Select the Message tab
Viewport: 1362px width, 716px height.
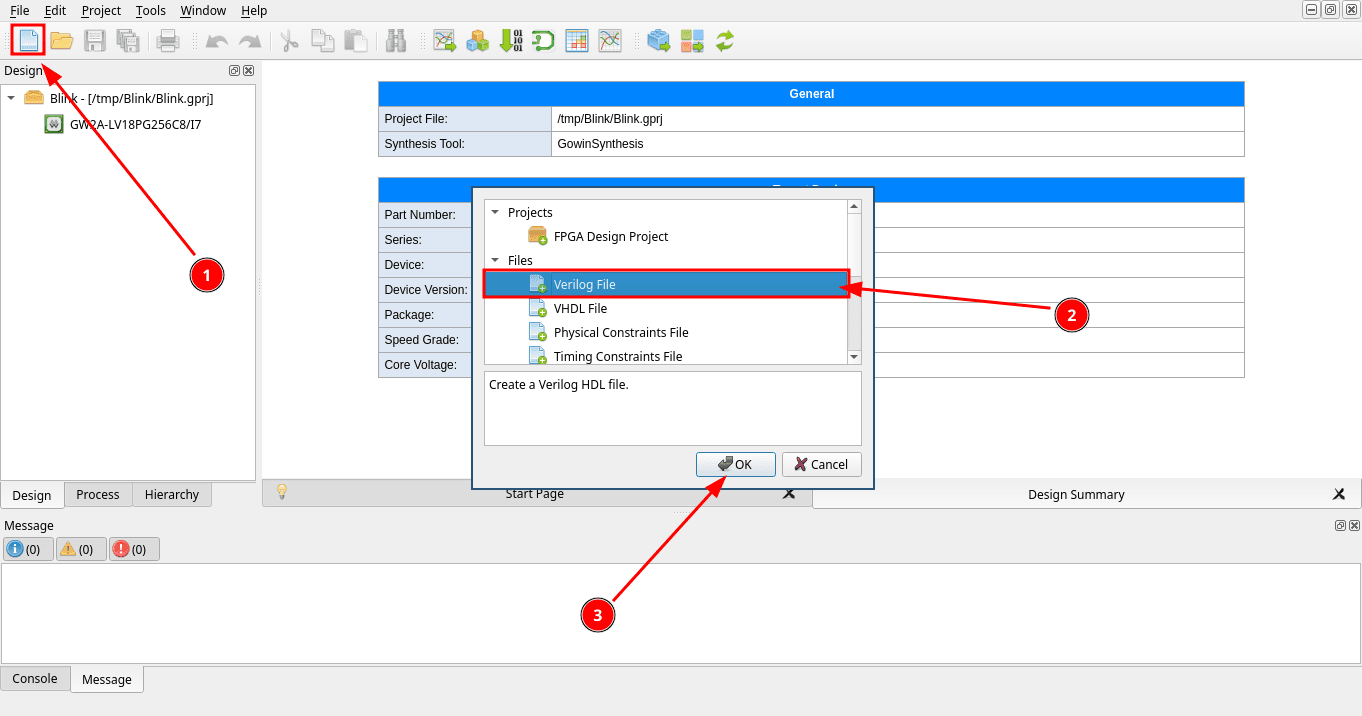[x=107, y=679]
